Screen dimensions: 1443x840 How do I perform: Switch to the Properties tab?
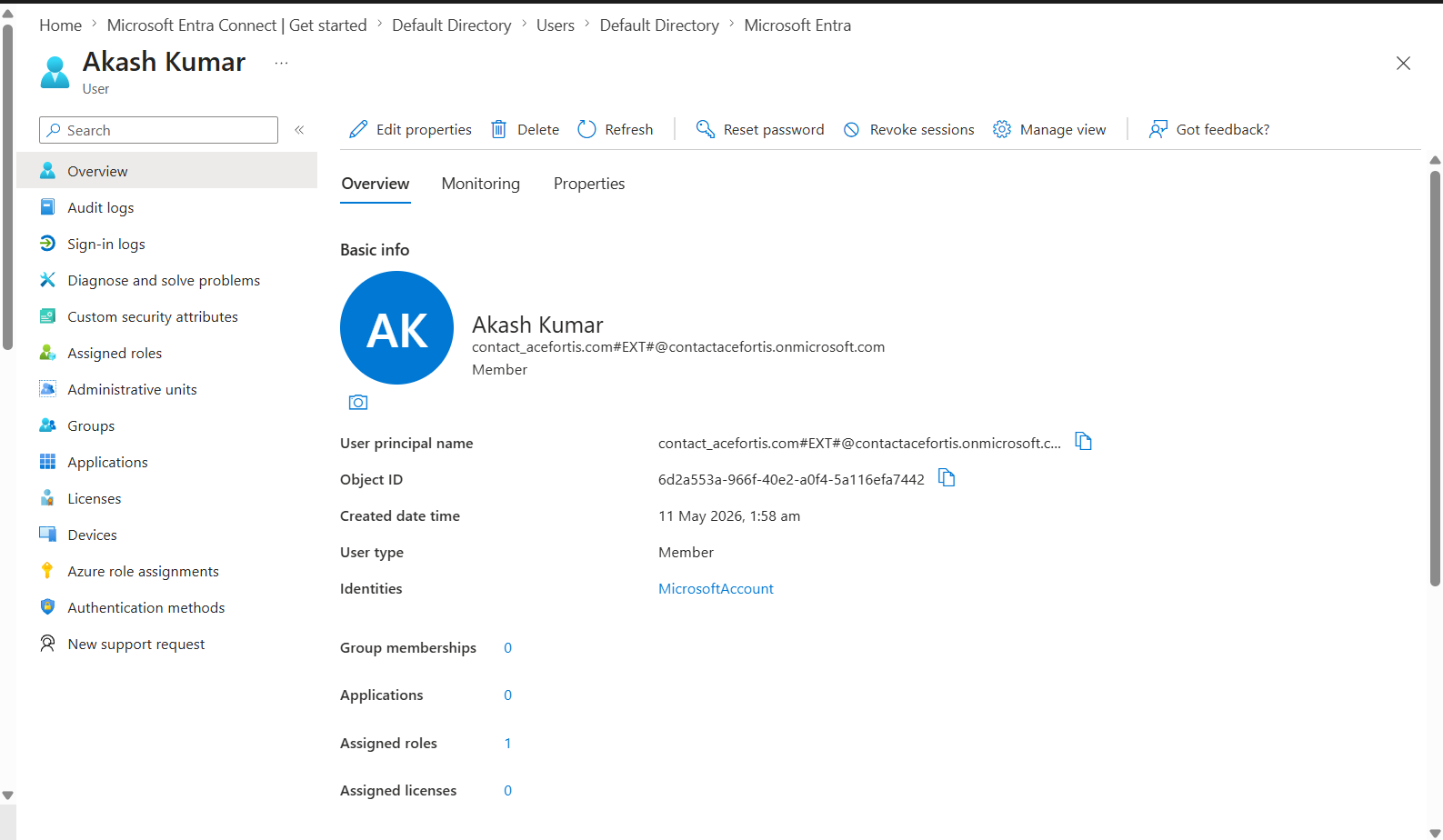pos(589,184)
